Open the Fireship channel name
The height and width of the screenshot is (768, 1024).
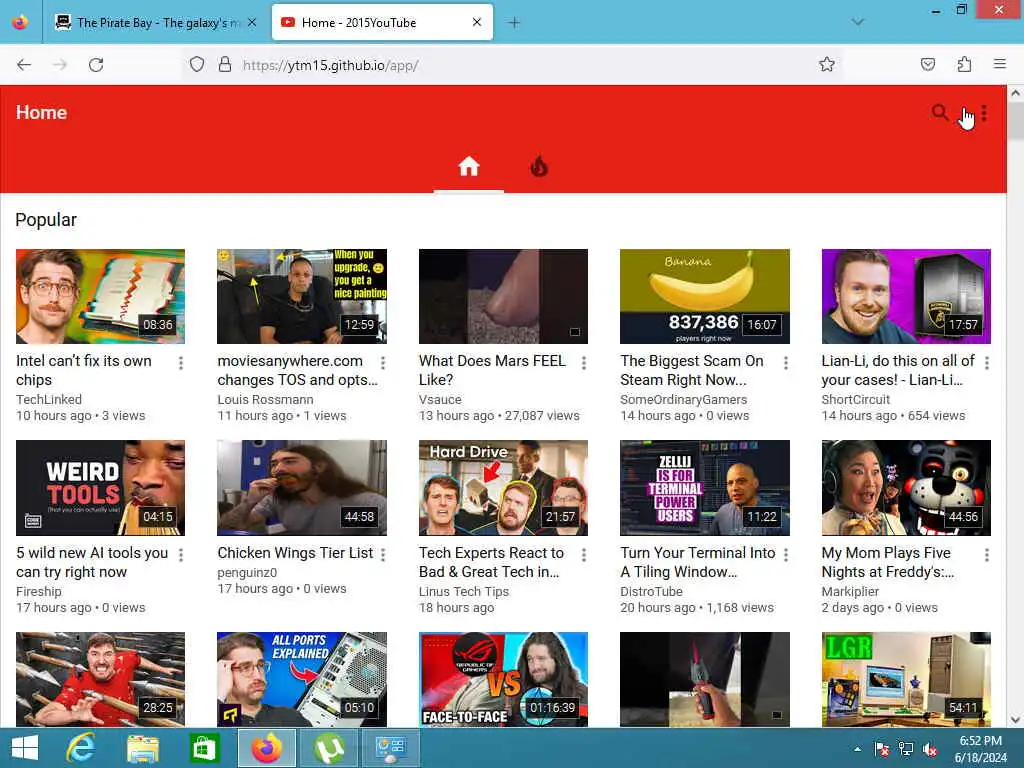click(39, 592)
